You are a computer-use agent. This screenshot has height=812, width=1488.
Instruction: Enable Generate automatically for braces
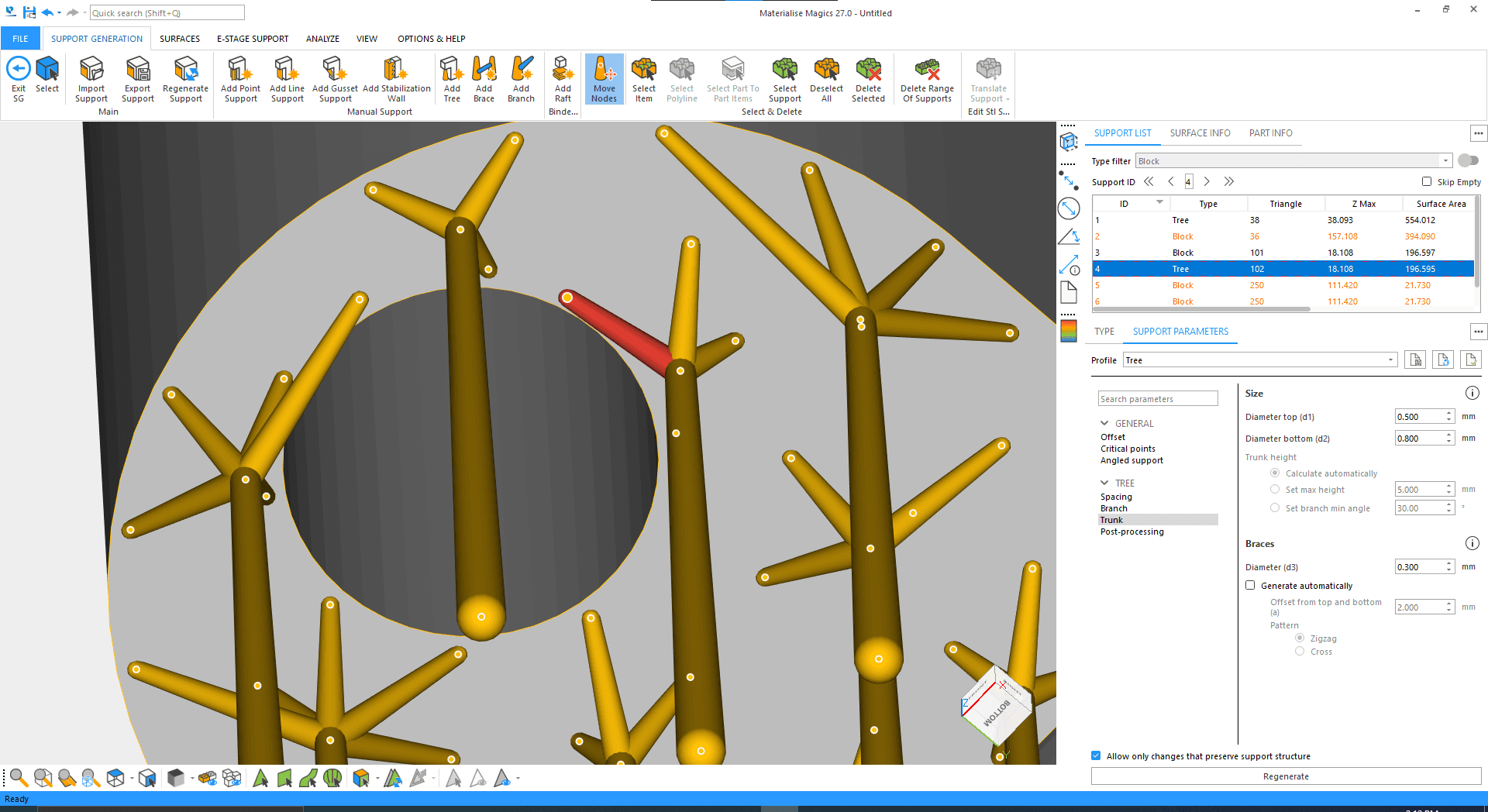(1250, 585)
